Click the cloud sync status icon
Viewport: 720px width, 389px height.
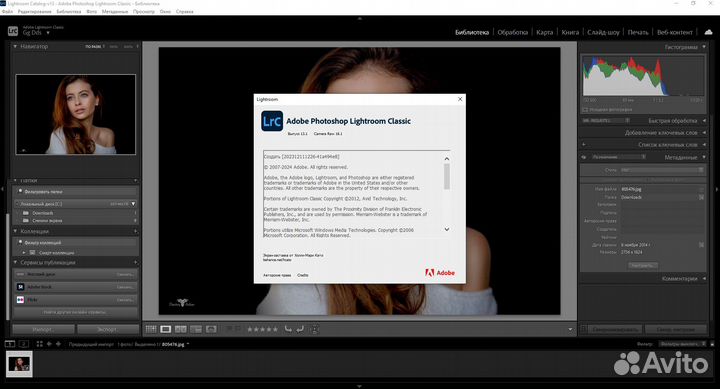709,32
